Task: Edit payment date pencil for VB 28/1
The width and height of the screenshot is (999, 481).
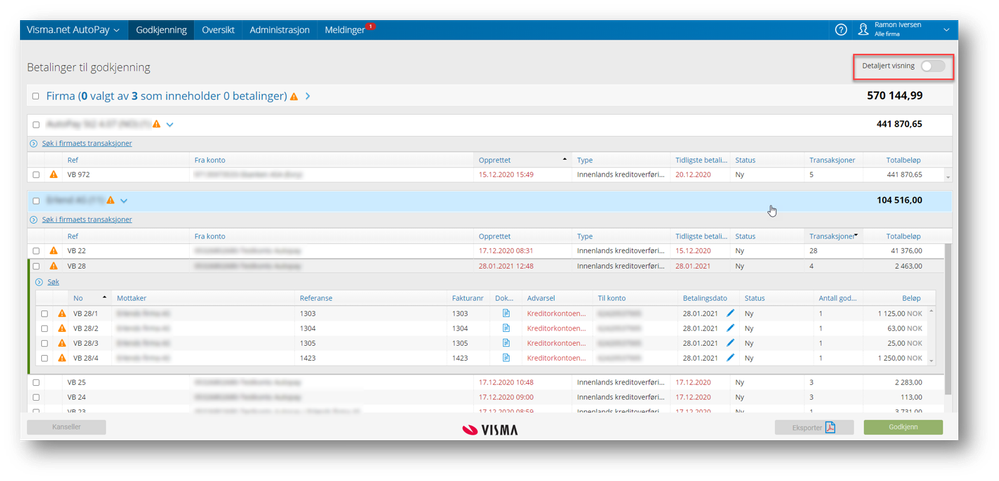Action: tap(730, 313)
